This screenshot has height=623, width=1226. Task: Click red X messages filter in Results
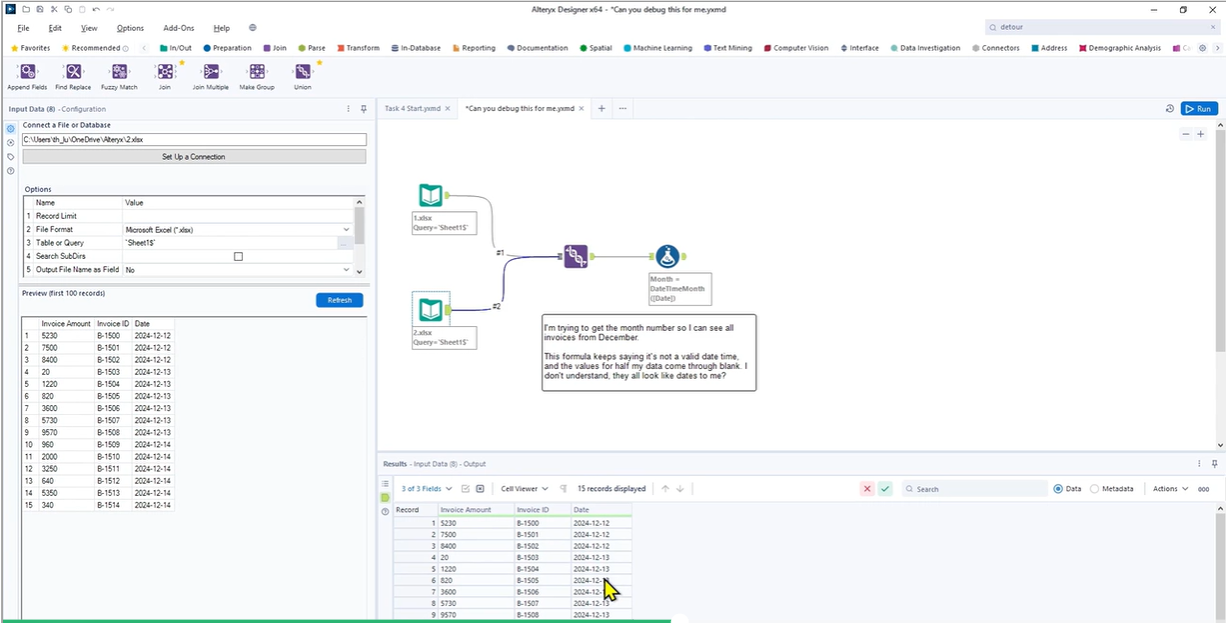point(867,489)
